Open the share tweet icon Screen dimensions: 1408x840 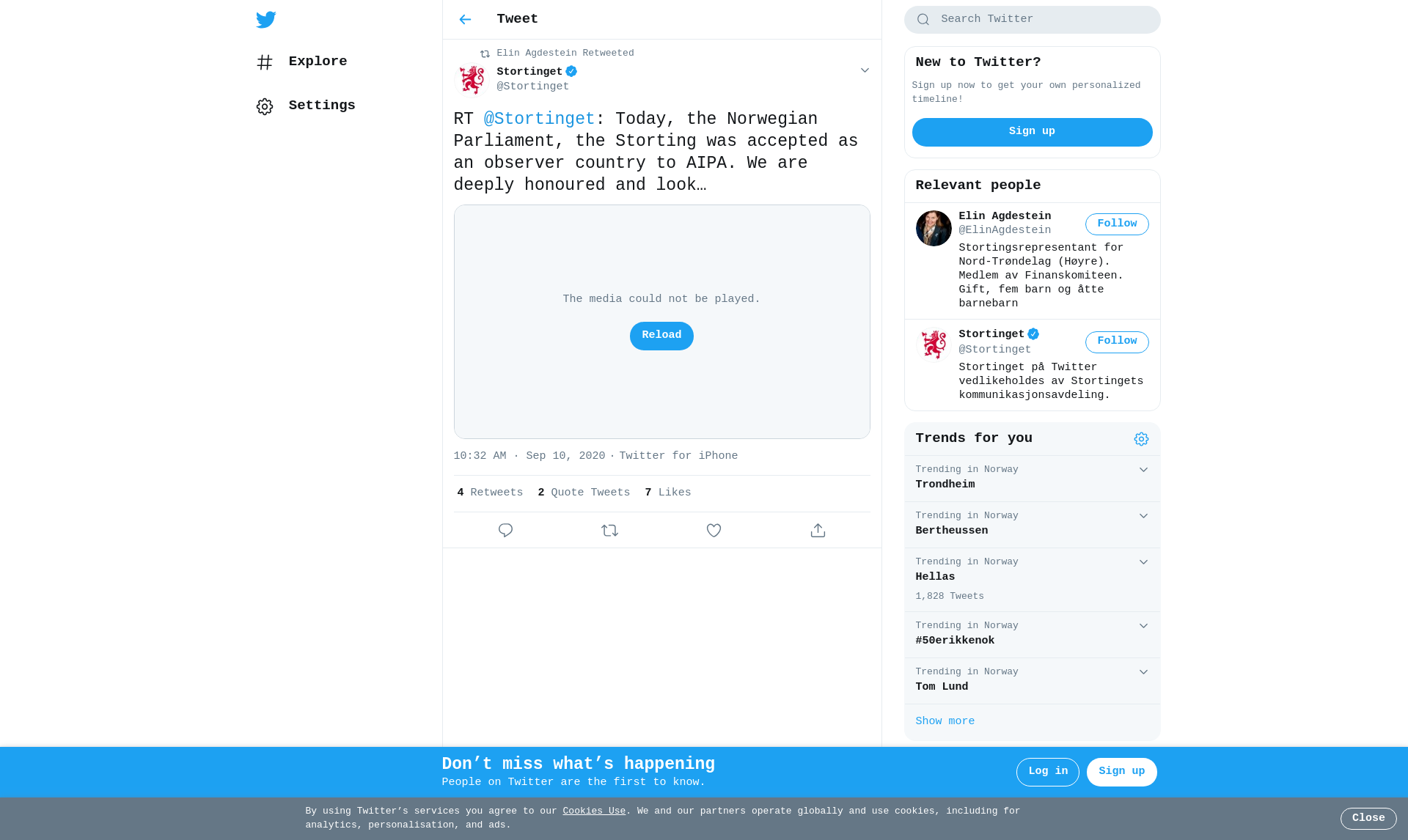[x=818, y=530]
